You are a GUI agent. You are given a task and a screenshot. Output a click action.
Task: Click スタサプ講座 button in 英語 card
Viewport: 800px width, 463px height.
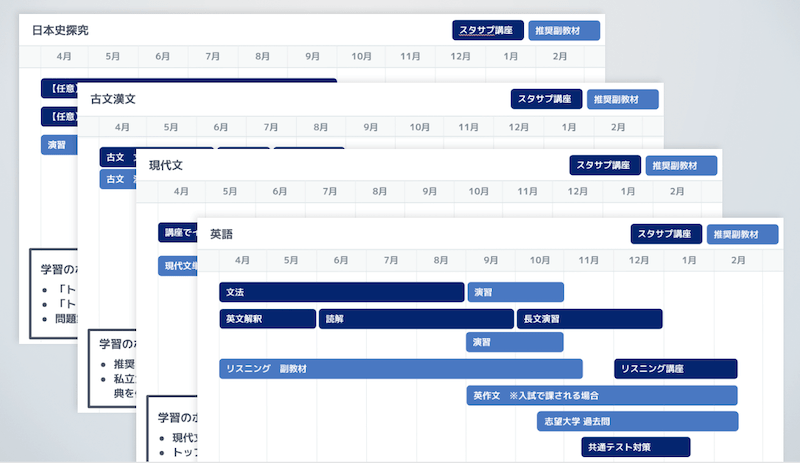tap(666, 234)
